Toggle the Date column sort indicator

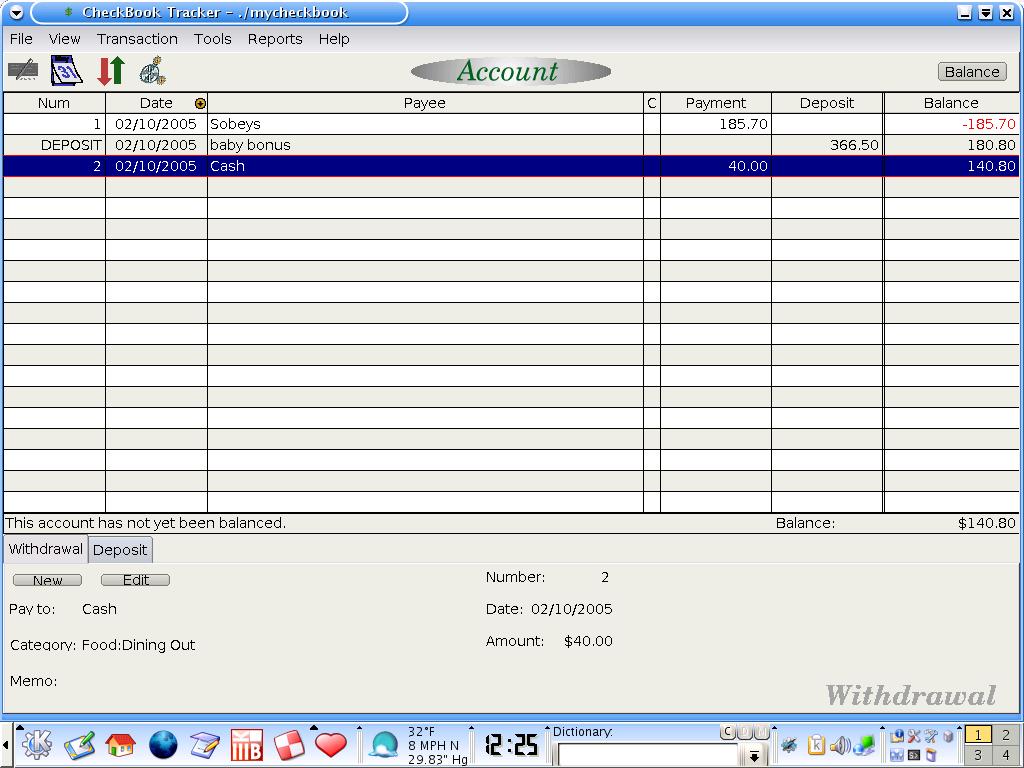tap(200, 103)
